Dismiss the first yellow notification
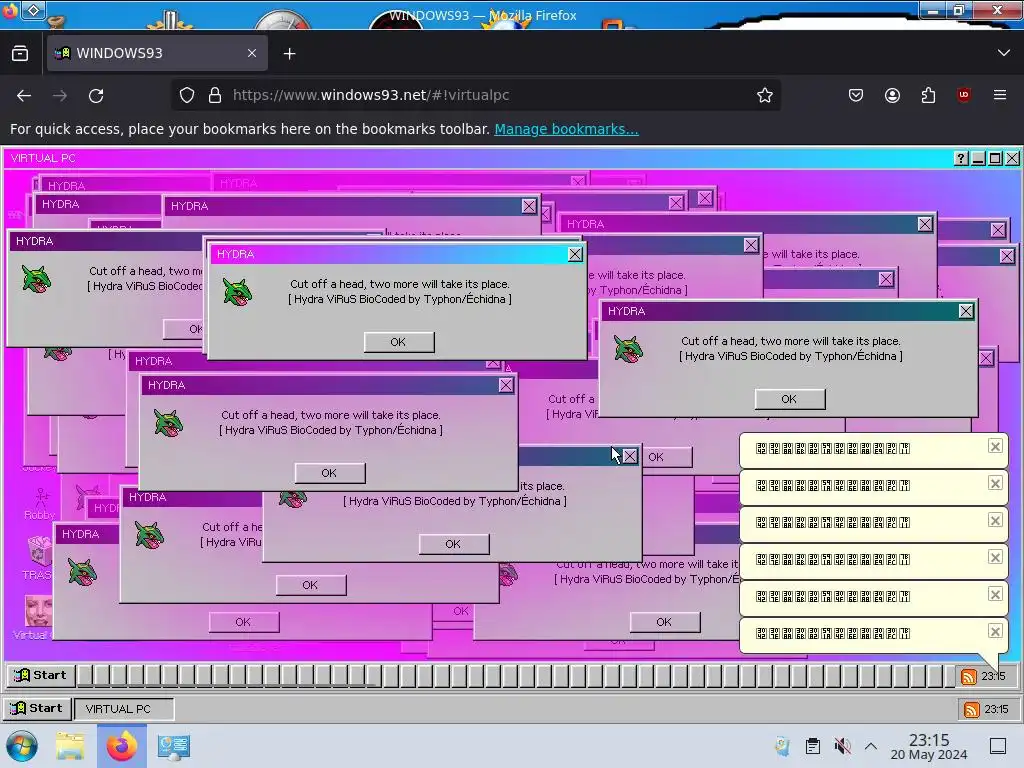Screen dimensions: 1024x768 [995, 446]
